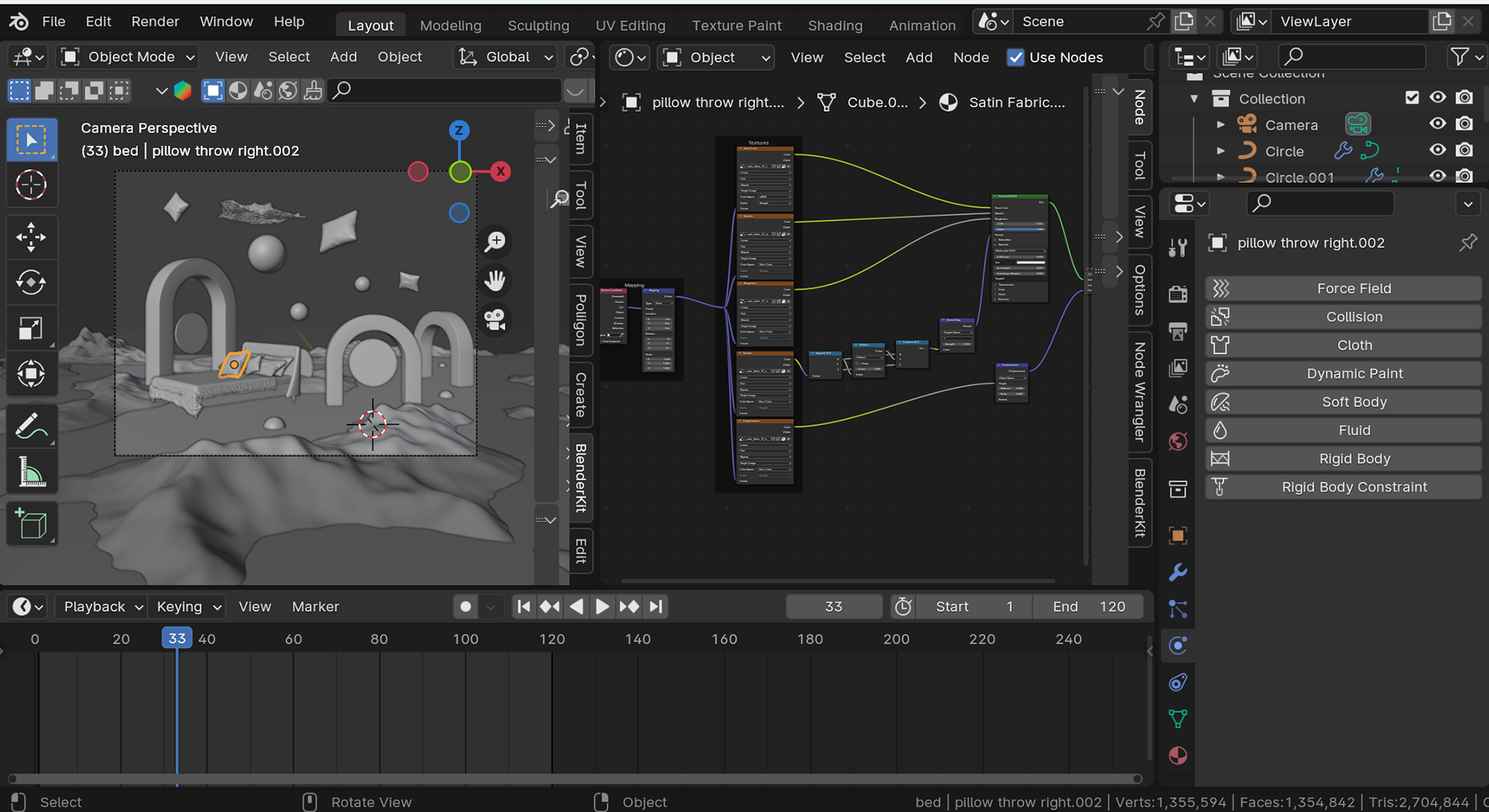The height and width of the screenshot is (812, 1489).
Task: Toggle camera view icon in viewport
Action: tap(495, 320)
